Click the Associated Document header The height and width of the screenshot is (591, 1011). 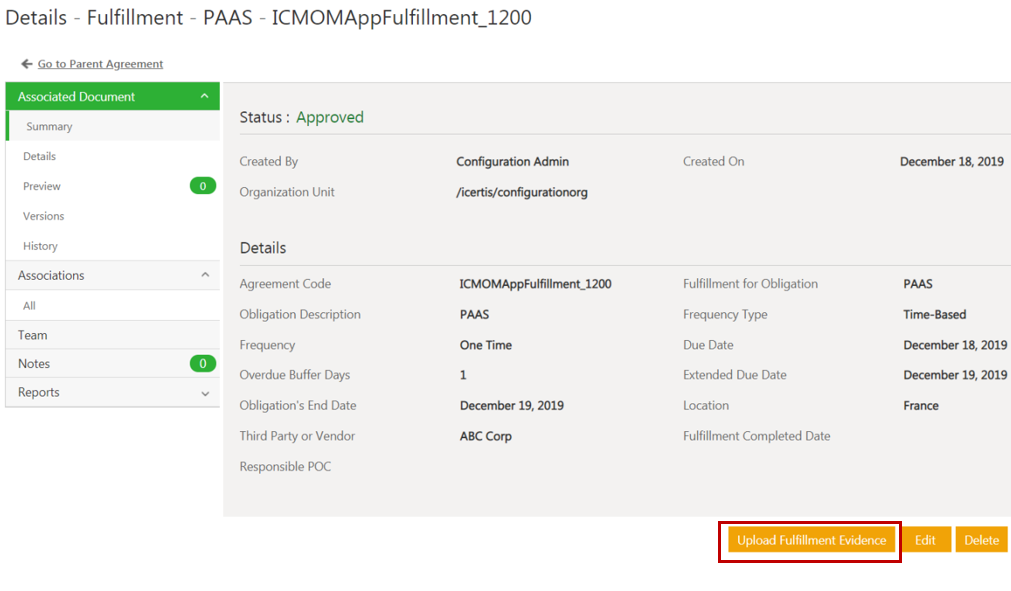coord(77,97)
